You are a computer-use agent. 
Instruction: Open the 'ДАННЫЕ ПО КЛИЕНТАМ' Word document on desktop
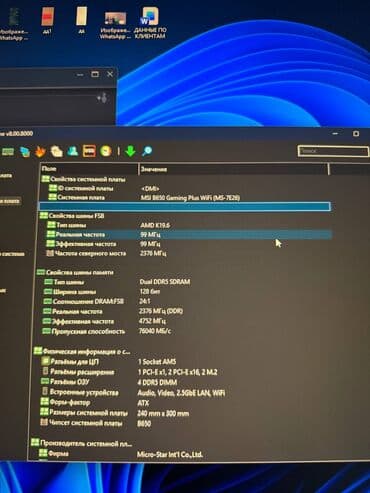pyautogui.click(x=150, y=23)
